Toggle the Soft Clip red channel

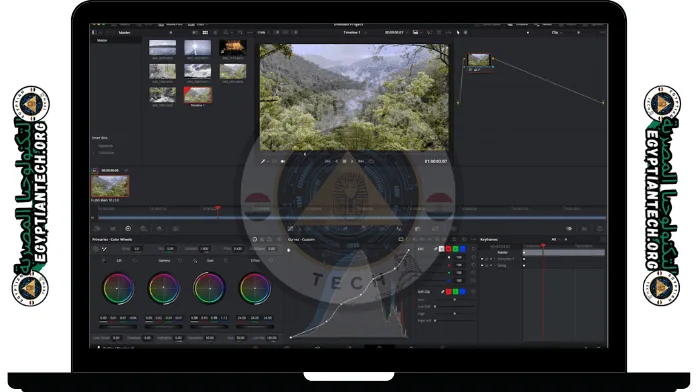tap(449, 291)
